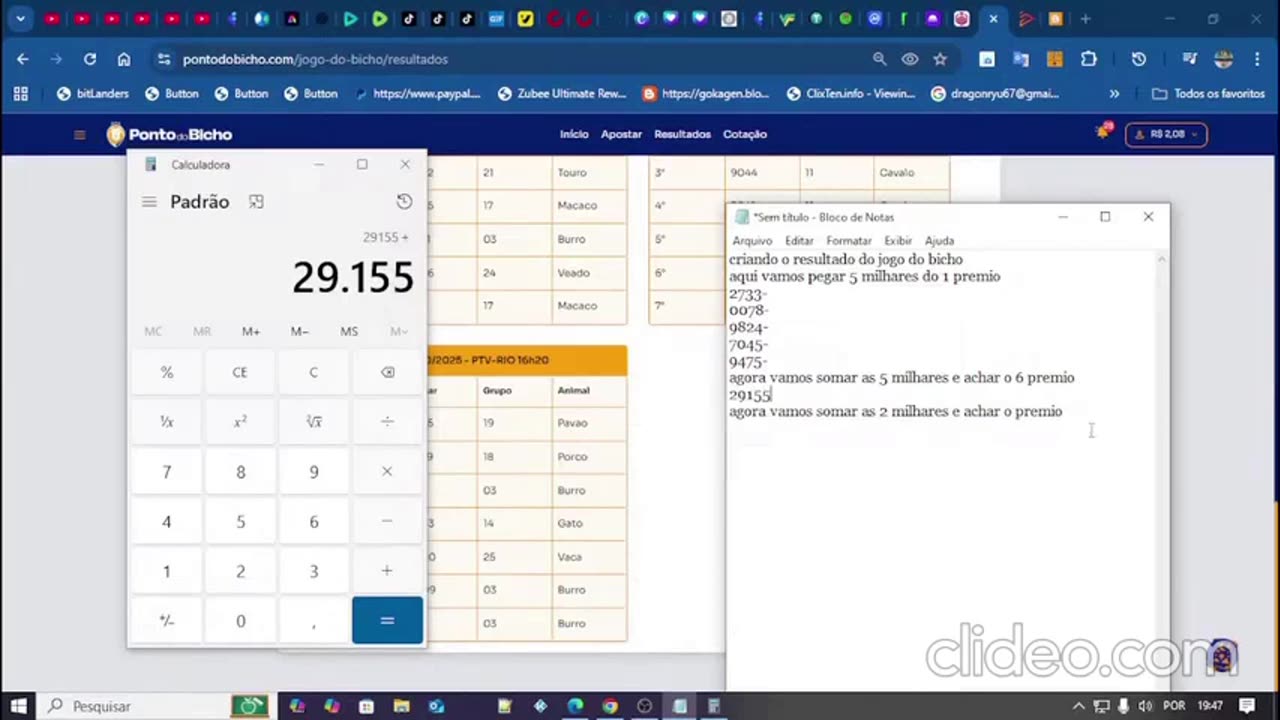
Task: Click the plus/minus sign toggle key
Action: tap(167, 621)
